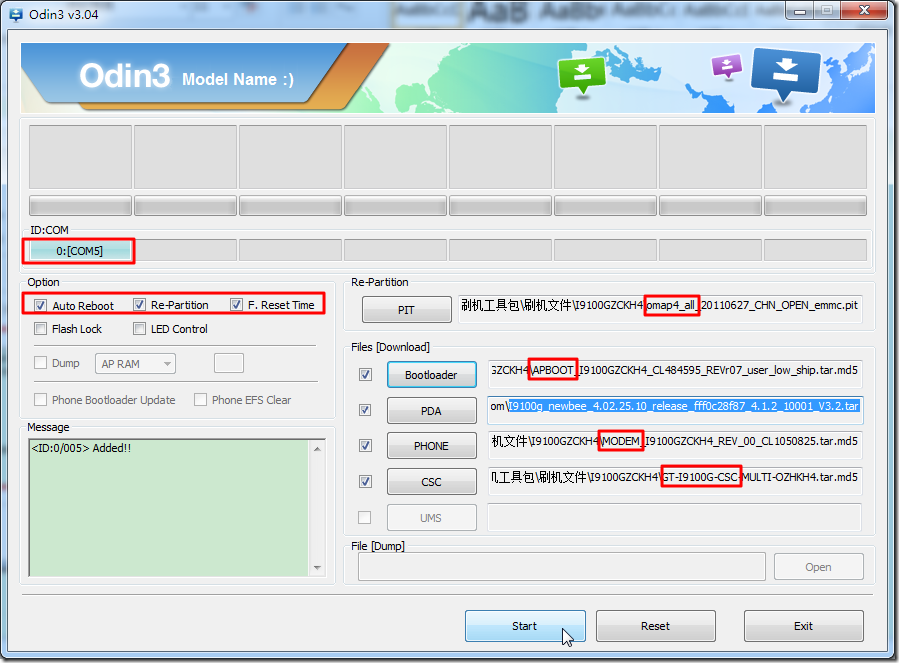899x663 pixels.
Task: Click the UMS file button
Action: click(431, 518)
